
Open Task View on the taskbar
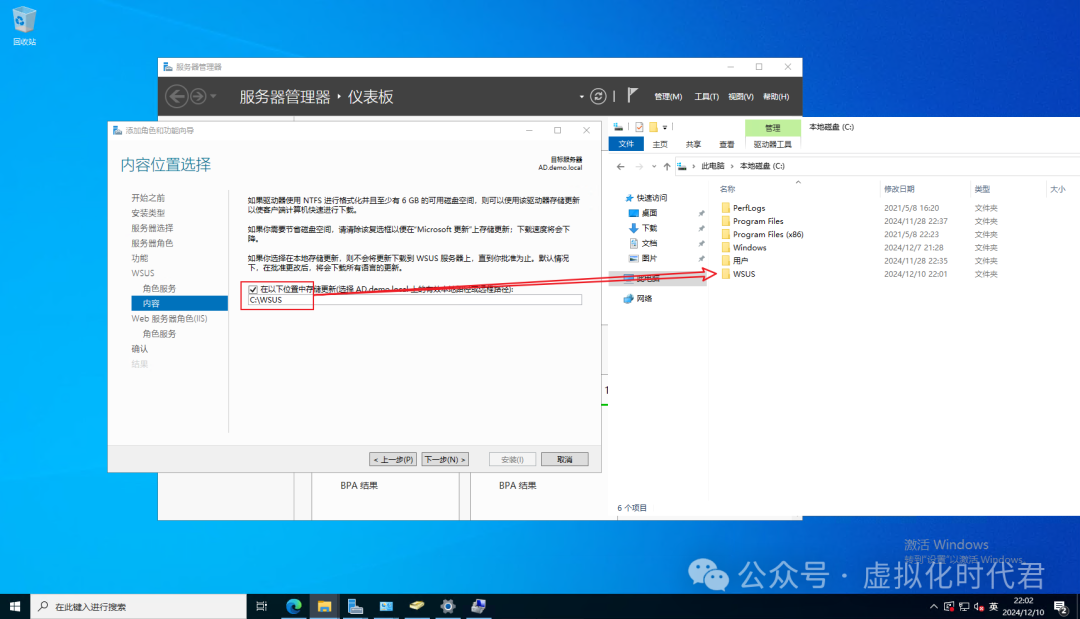262,607
